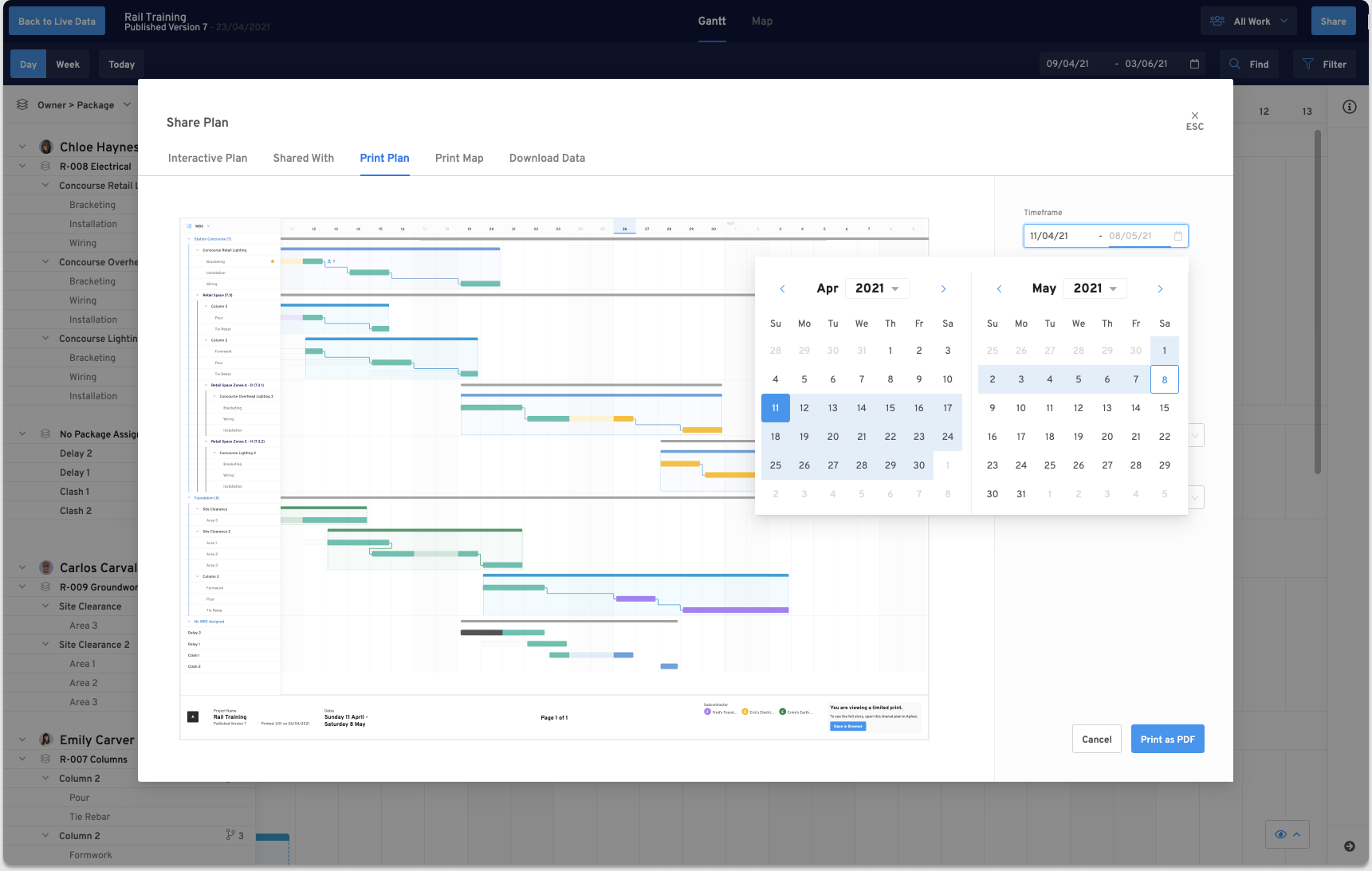Switch to the Print Map tab
This screenshot has width=1372, height=871.
click(459, 158)
